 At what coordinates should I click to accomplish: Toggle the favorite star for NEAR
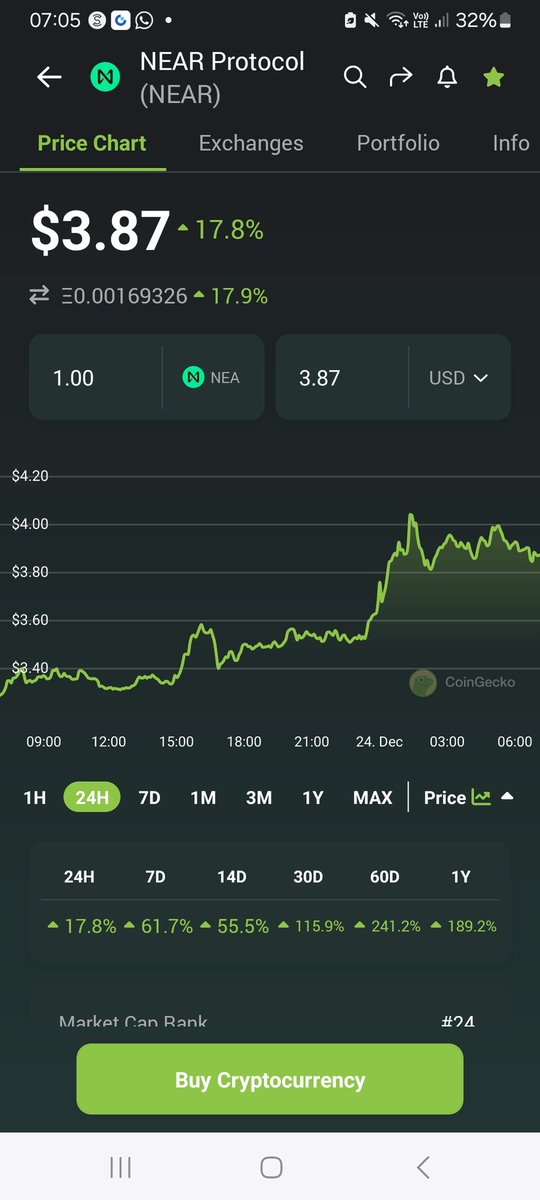click(494, 77)
